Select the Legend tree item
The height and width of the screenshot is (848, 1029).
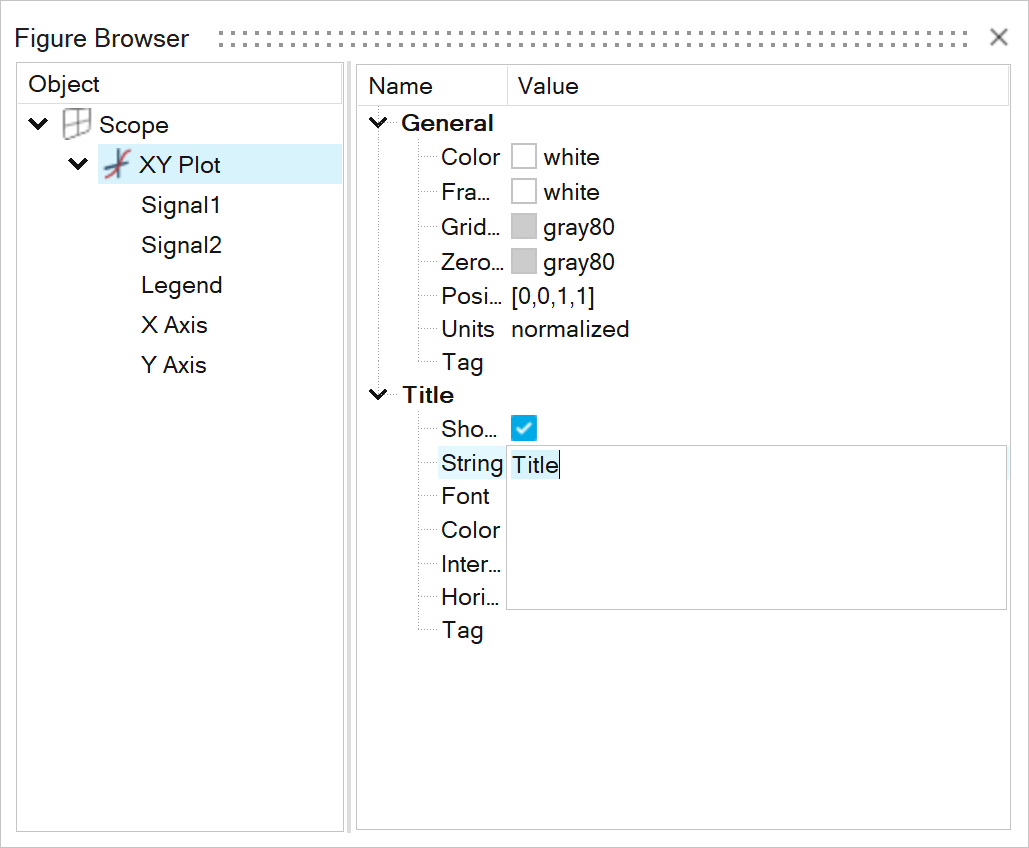click(x=181, y=285)
